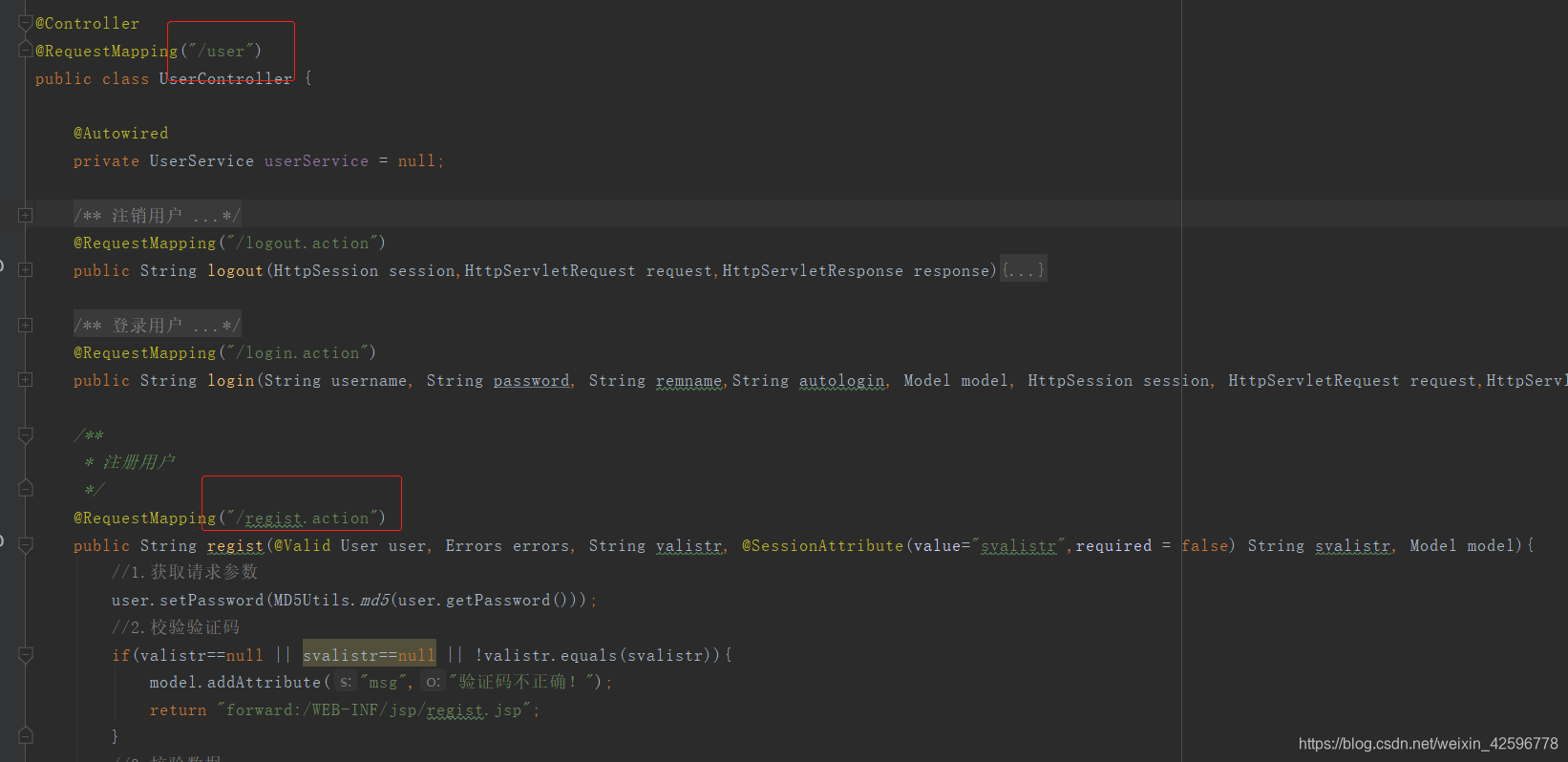Click the highlighted svalistr==null expression
The width and height of the screenshot is (1568, 762).
pyautogui.click(x=369, y=655)
